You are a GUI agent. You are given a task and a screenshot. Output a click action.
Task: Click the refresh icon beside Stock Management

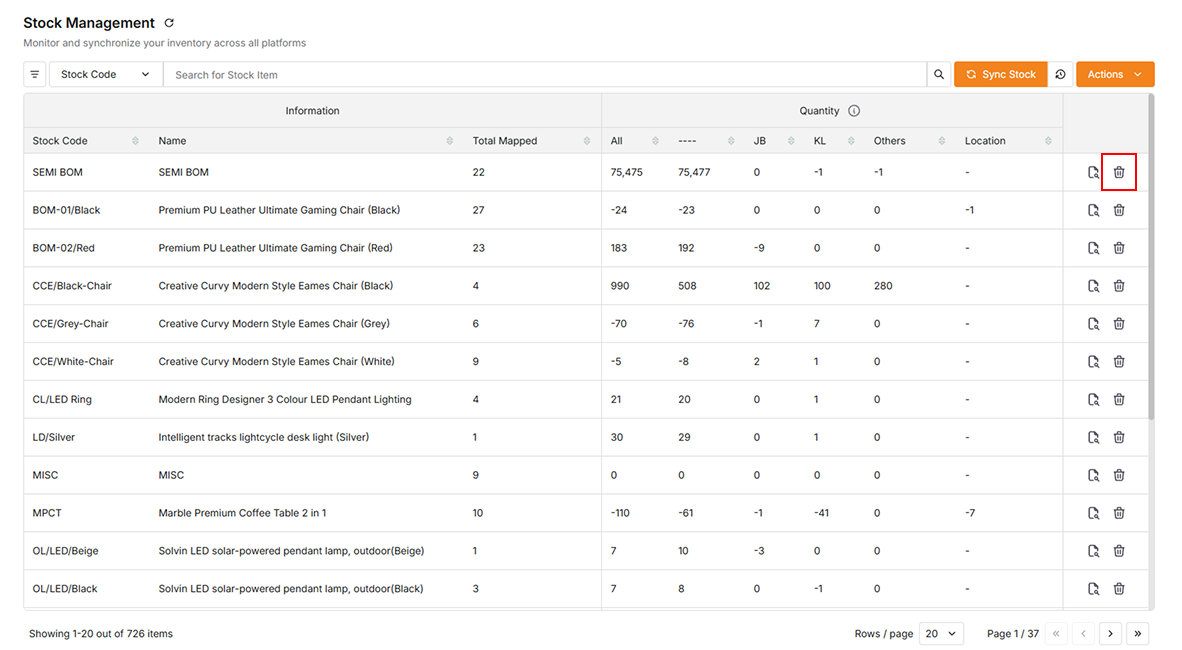pyautogui.click(x=169, y=23)
